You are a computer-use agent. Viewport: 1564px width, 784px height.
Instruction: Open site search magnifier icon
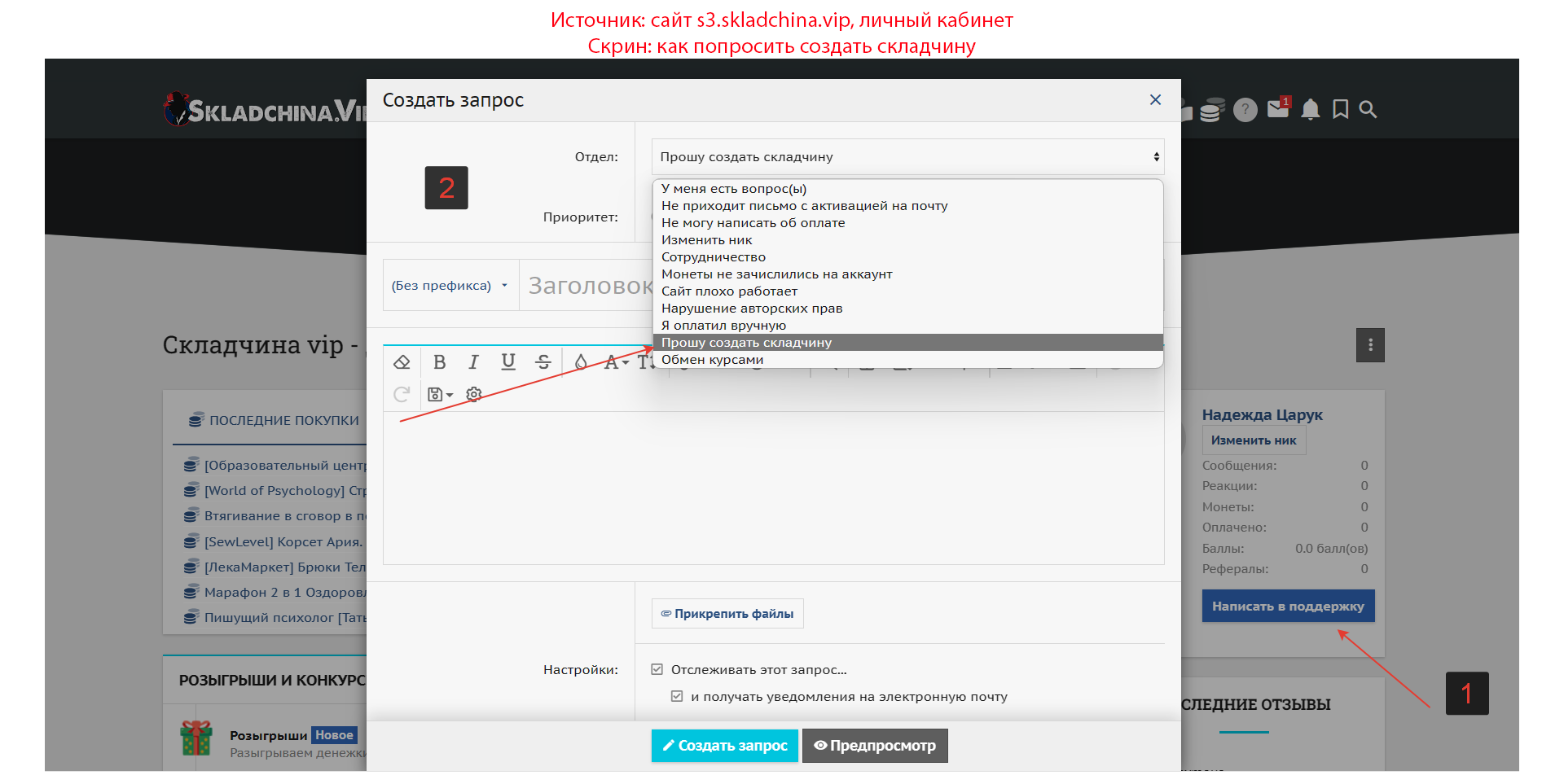[1368, 109]
